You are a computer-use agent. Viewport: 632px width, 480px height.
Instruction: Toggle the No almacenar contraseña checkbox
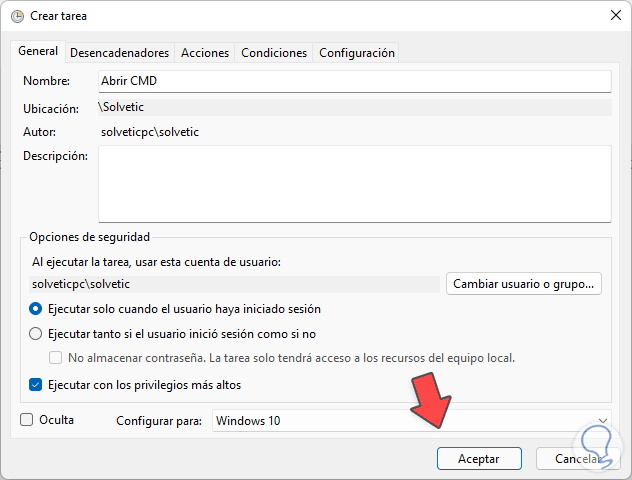57,358
